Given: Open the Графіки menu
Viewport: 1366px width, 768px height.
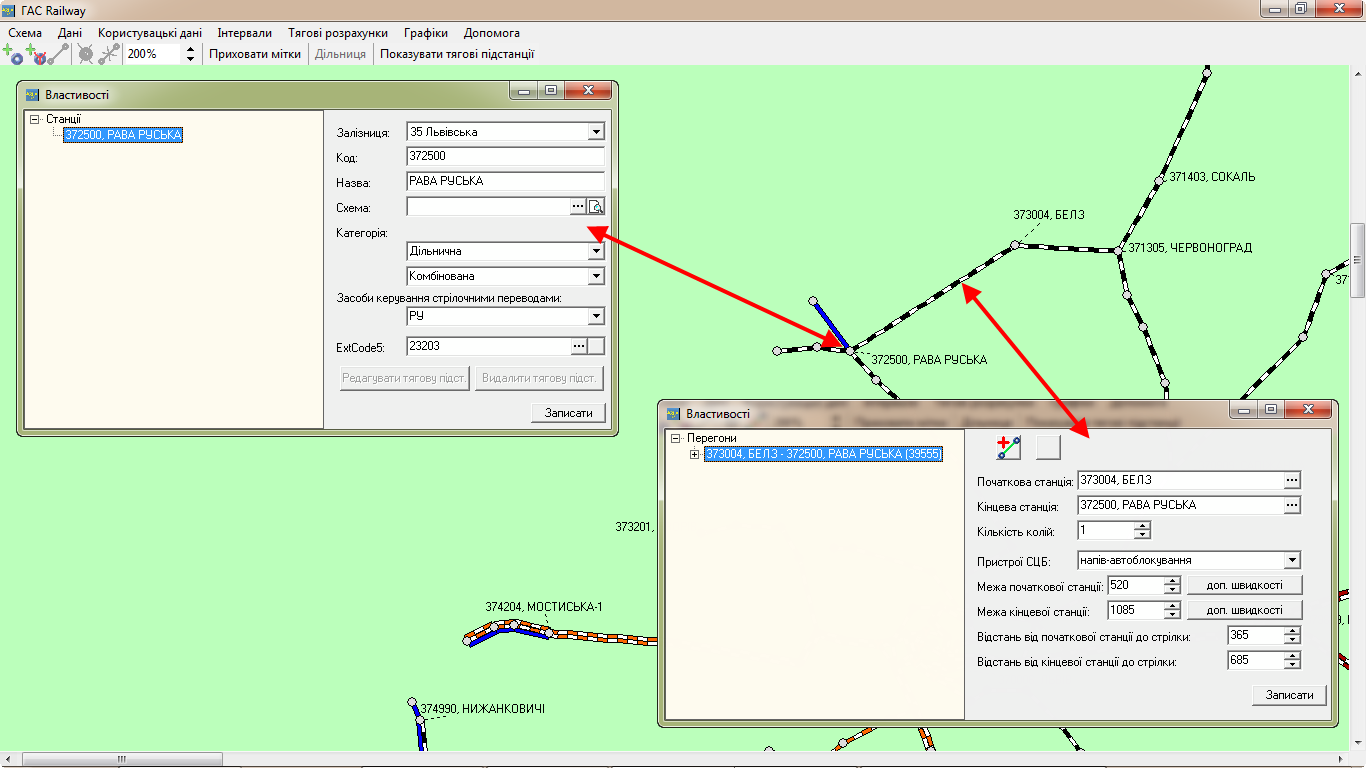Looking at the screenshot, I should tap(426, 33).
